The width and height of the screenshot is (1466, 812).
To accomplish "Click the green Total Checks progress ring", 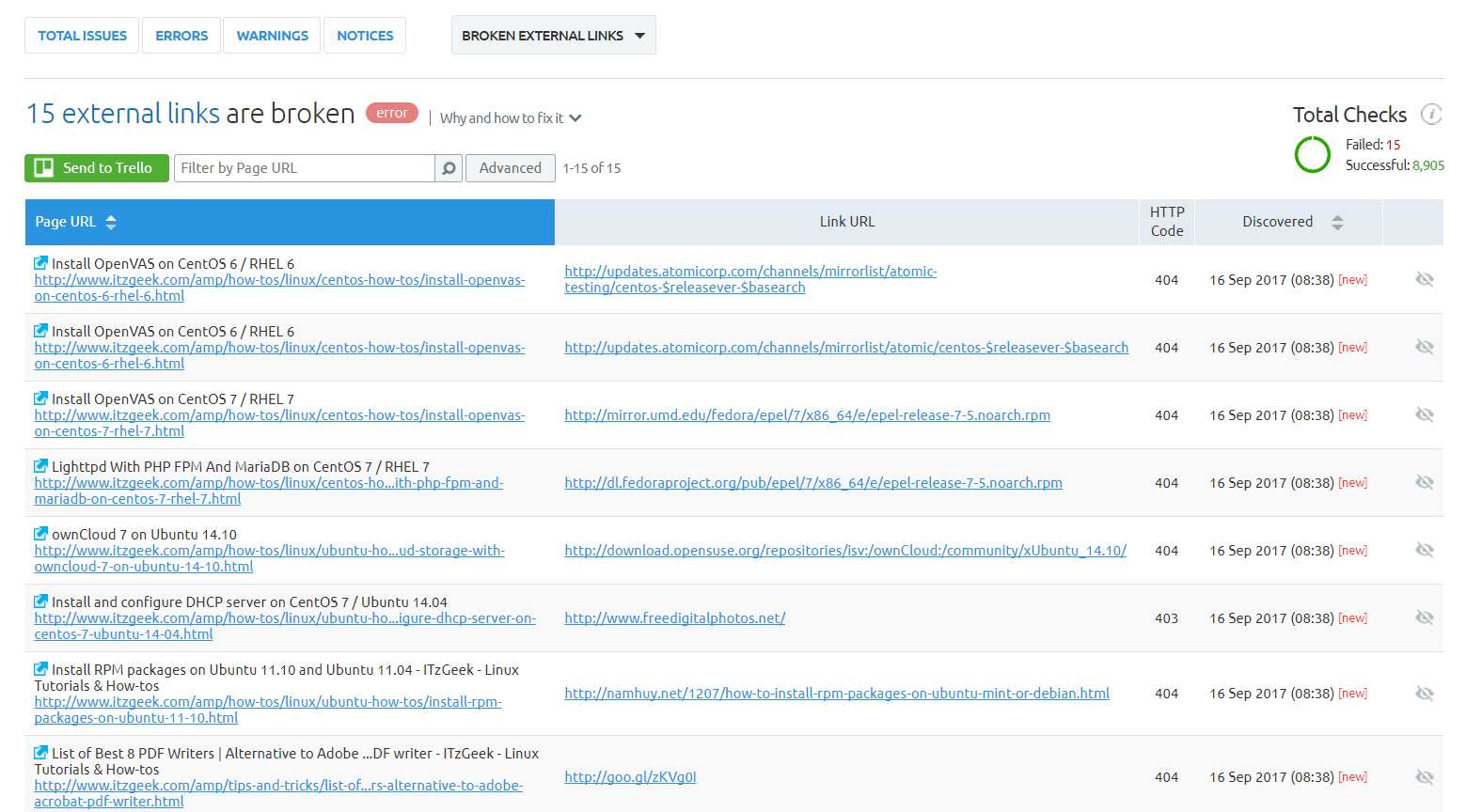I will coord(1313,155).
